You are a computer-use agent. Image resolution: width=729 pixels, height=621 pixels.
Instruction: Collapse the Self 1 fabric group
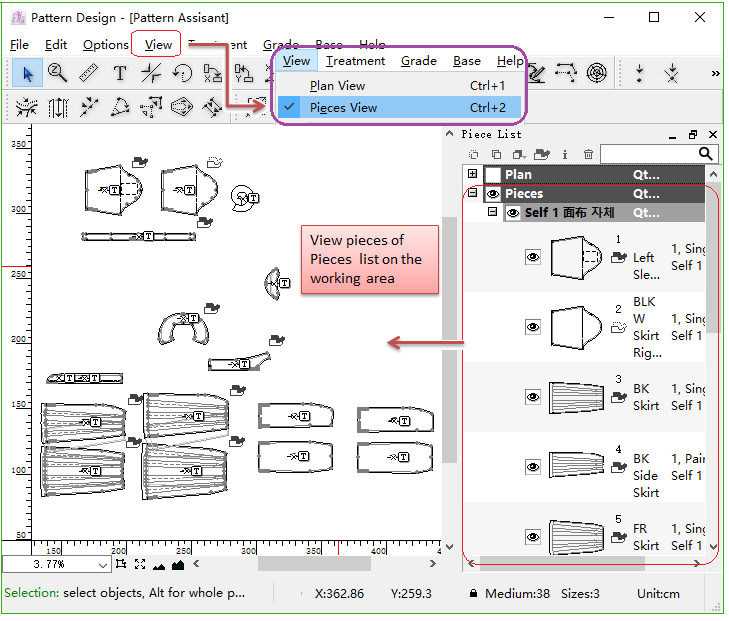click(492, 213)
